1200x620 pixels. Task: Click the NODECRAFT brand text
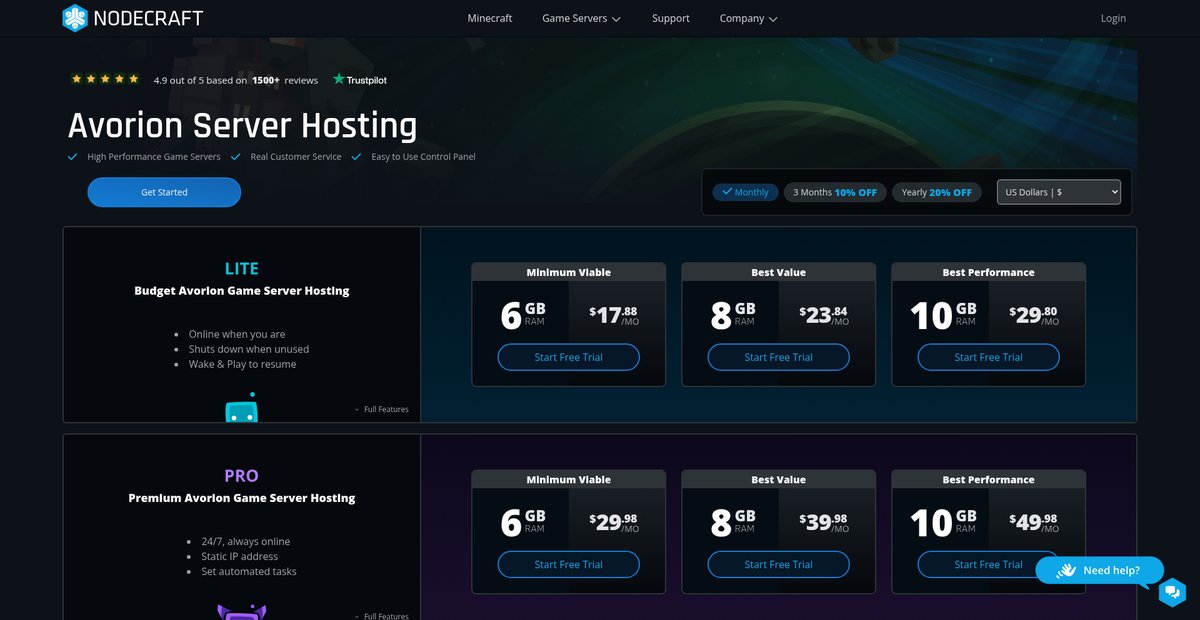point(148,18)
